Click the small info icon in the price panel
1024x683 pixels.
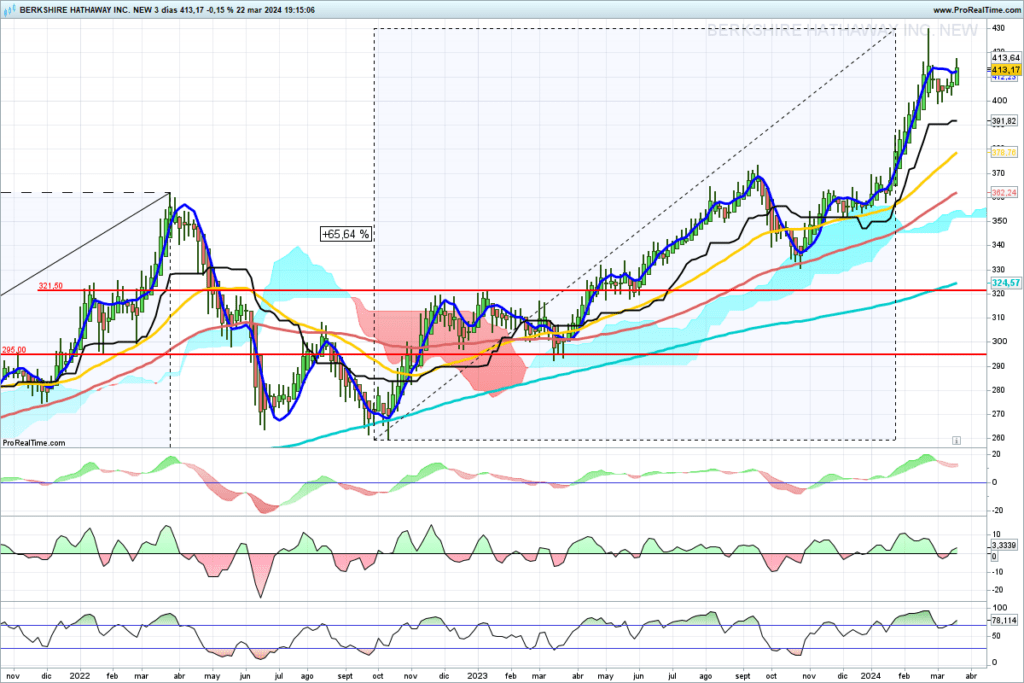click(x=956, y=441)
